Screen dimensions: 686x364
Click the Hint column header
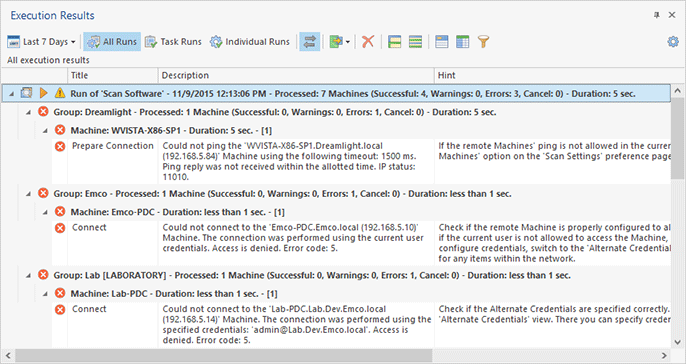pos(553,75)
